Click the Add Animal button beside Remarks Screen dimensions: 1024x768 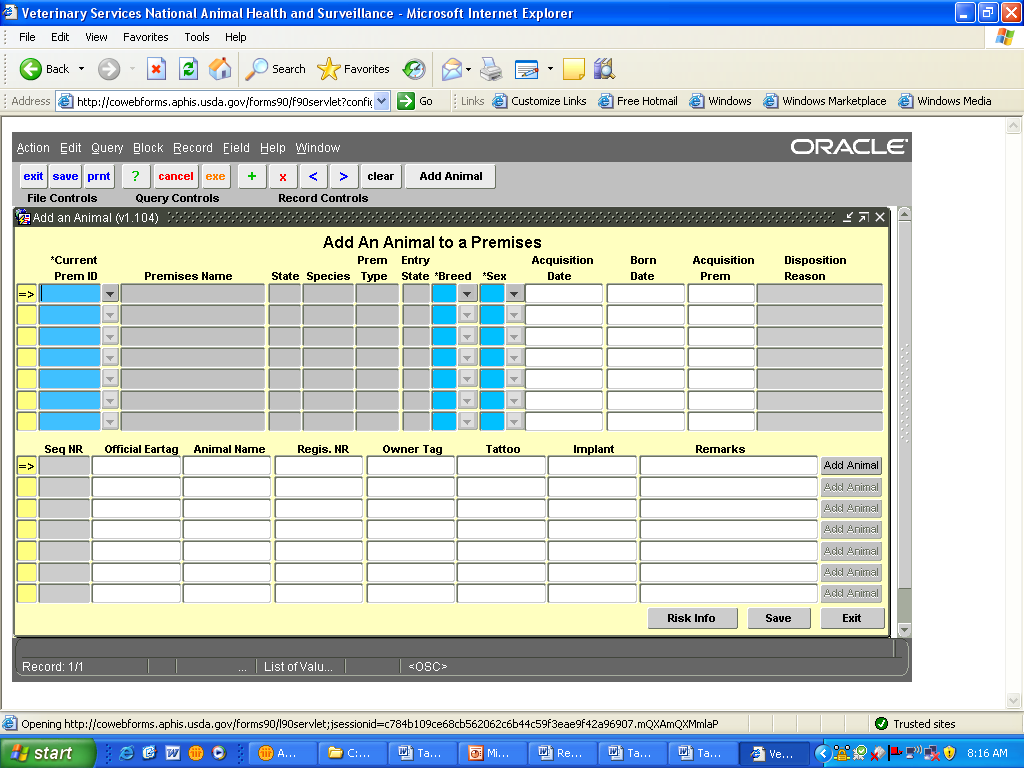point(851,466)
